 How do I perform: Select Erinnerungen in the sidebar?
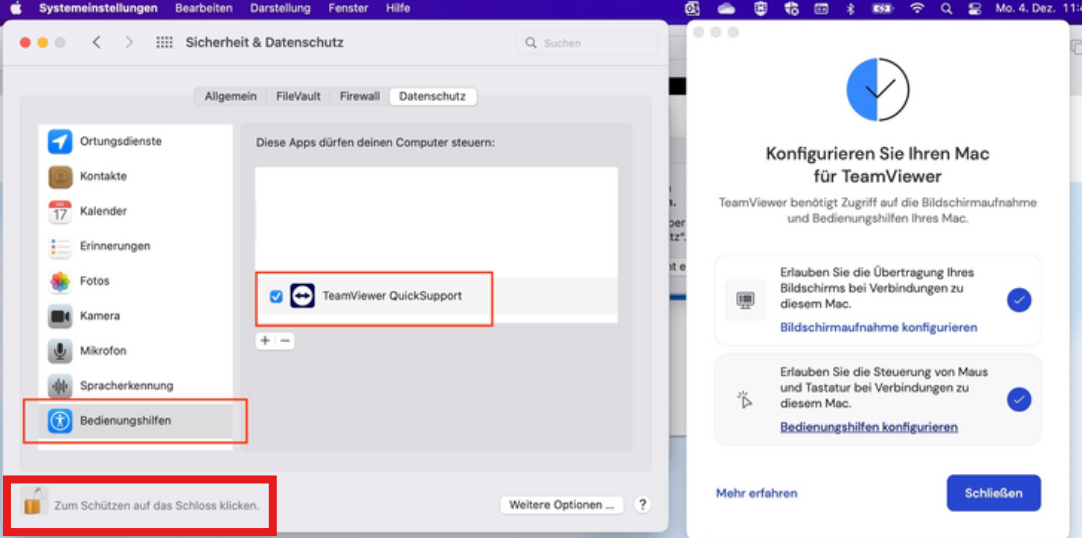tap(135, 246)
